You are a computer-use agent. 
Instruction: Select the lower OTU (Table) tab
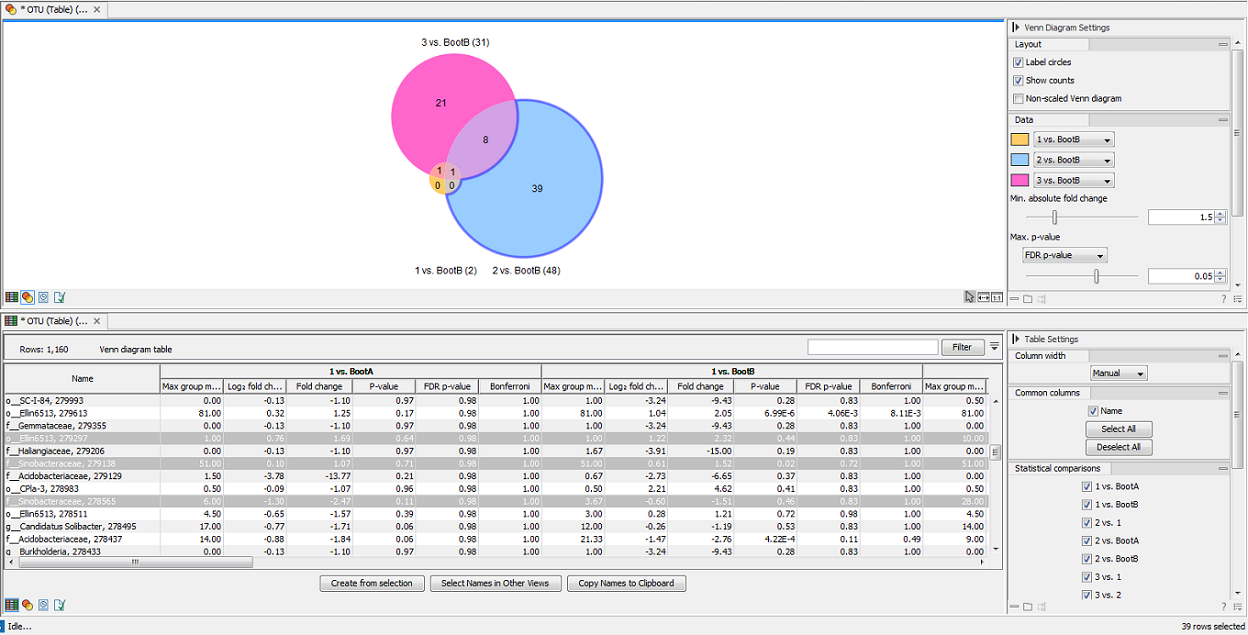(54, 321)
